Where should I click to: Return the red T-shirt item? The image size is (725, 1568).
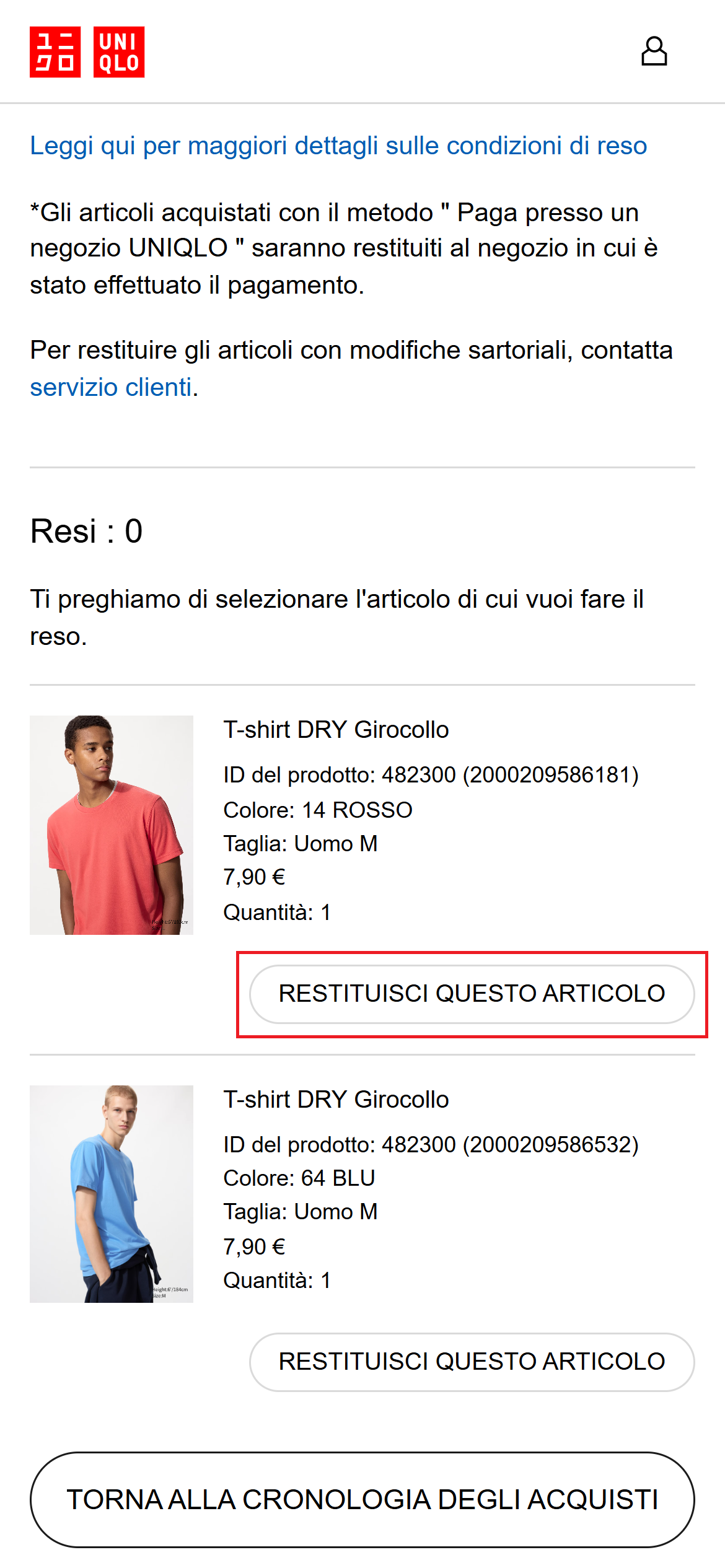(472, 994)
